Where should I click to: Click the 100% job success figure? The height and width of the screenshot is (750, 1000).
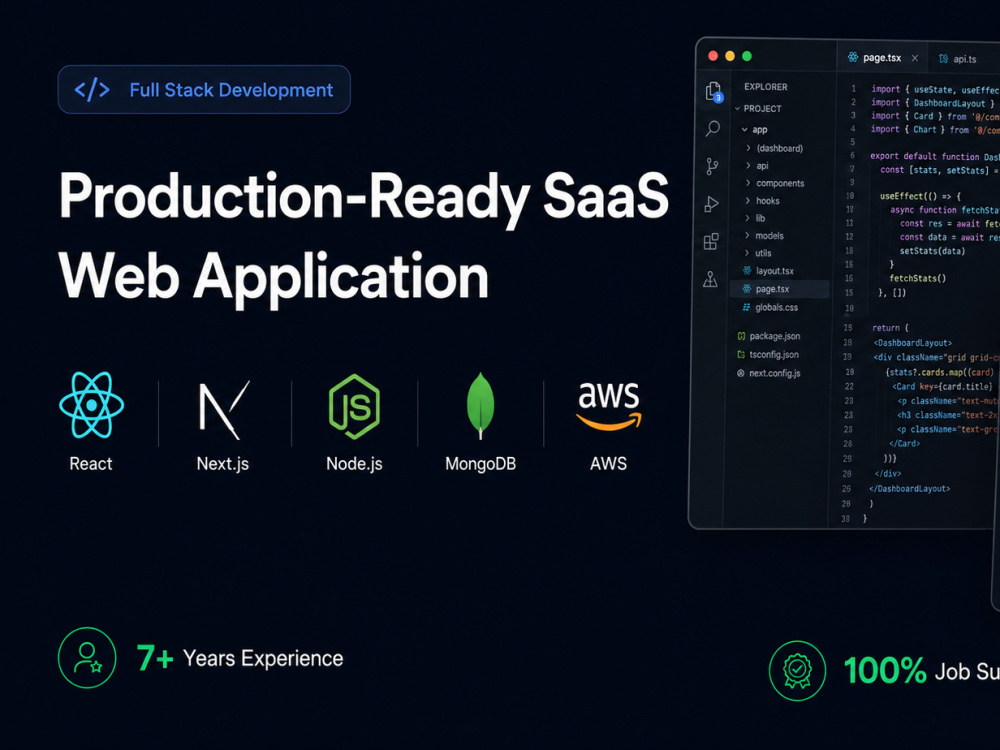tap(885, 671)
